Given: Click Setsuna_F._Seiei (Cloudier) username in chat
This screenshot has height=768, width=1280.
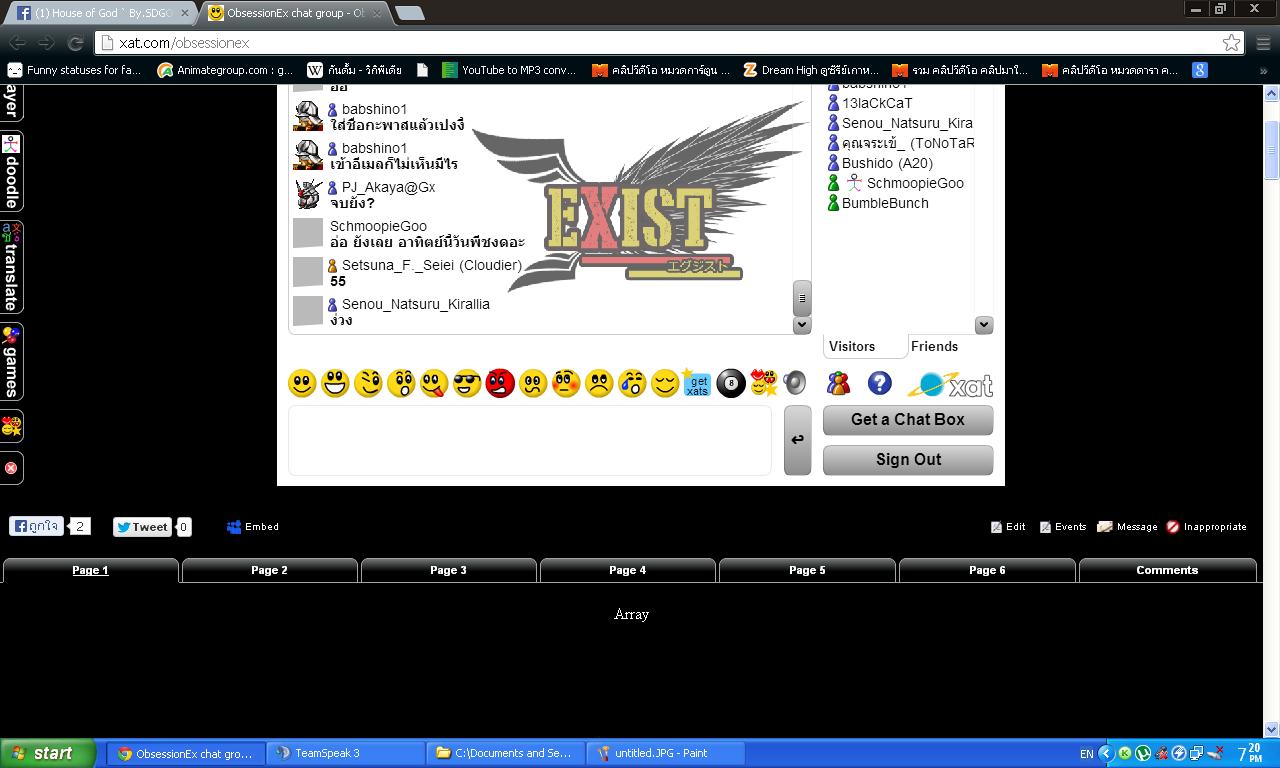Looking at the screenshot, I should tap(432, 265).
